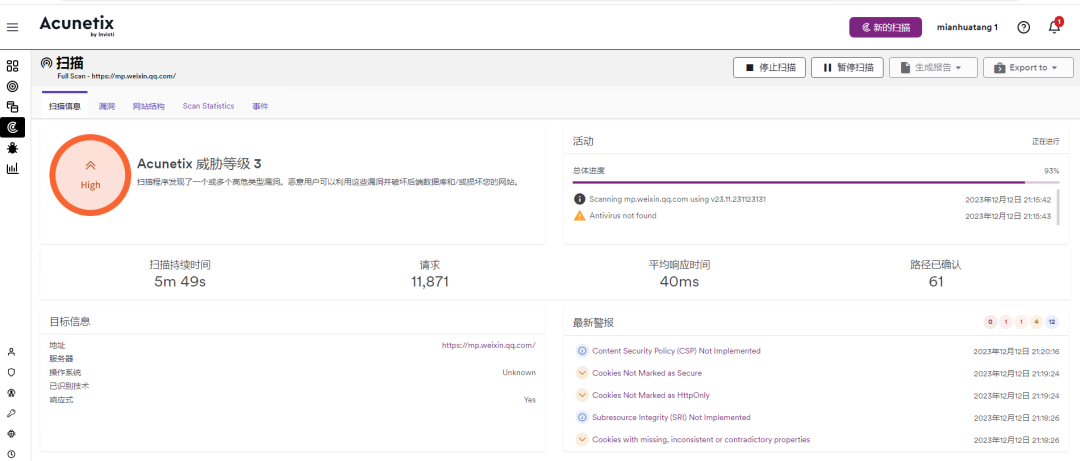Click the 5m 49s scan duration value
This screenshot has height=461, width=1080.
point(180,281)
